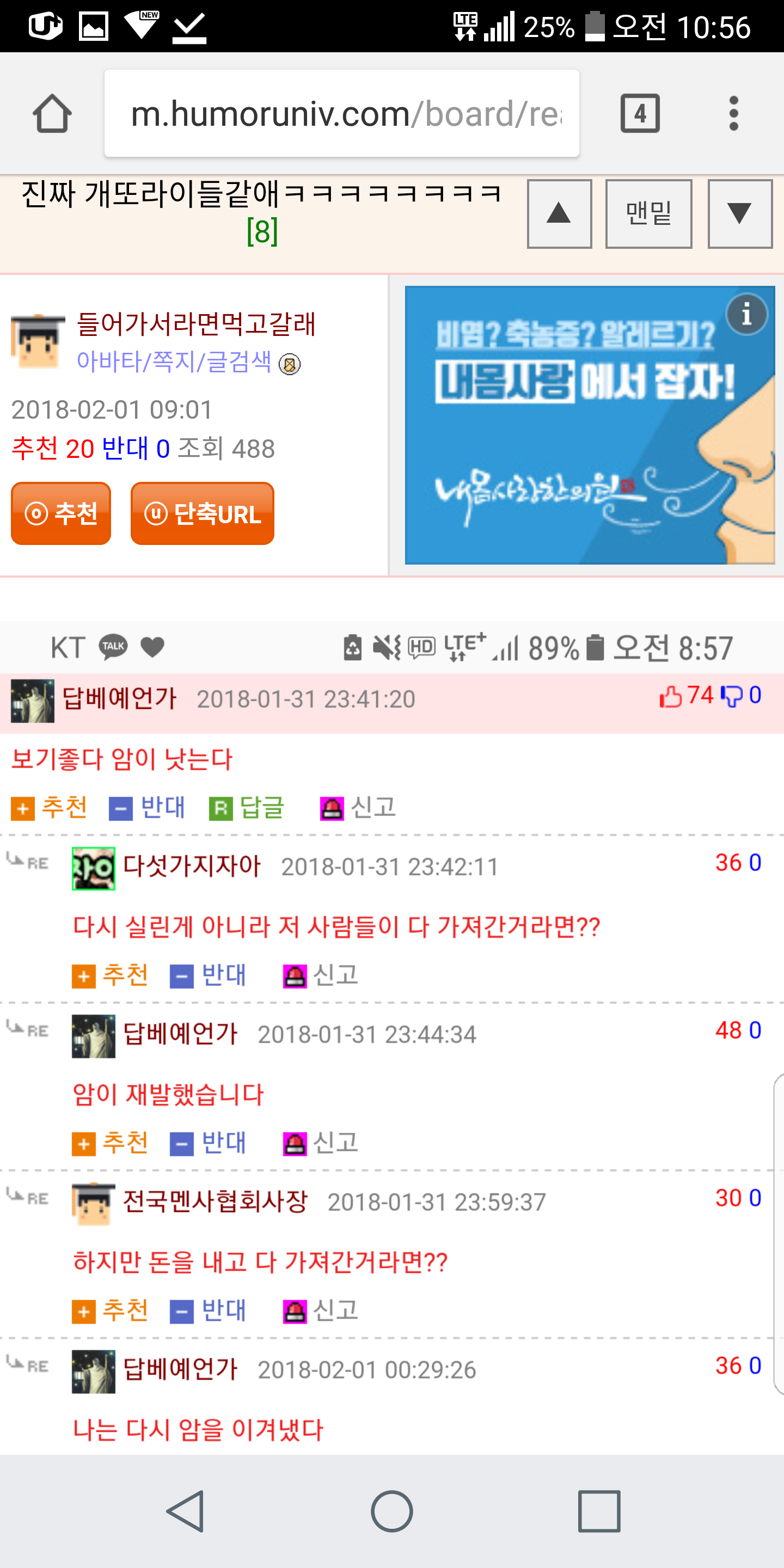Tap thumbs-down icon on 답베예언가's top comment
This screenshot has height=1568, width=784.
tap(731, 696)
